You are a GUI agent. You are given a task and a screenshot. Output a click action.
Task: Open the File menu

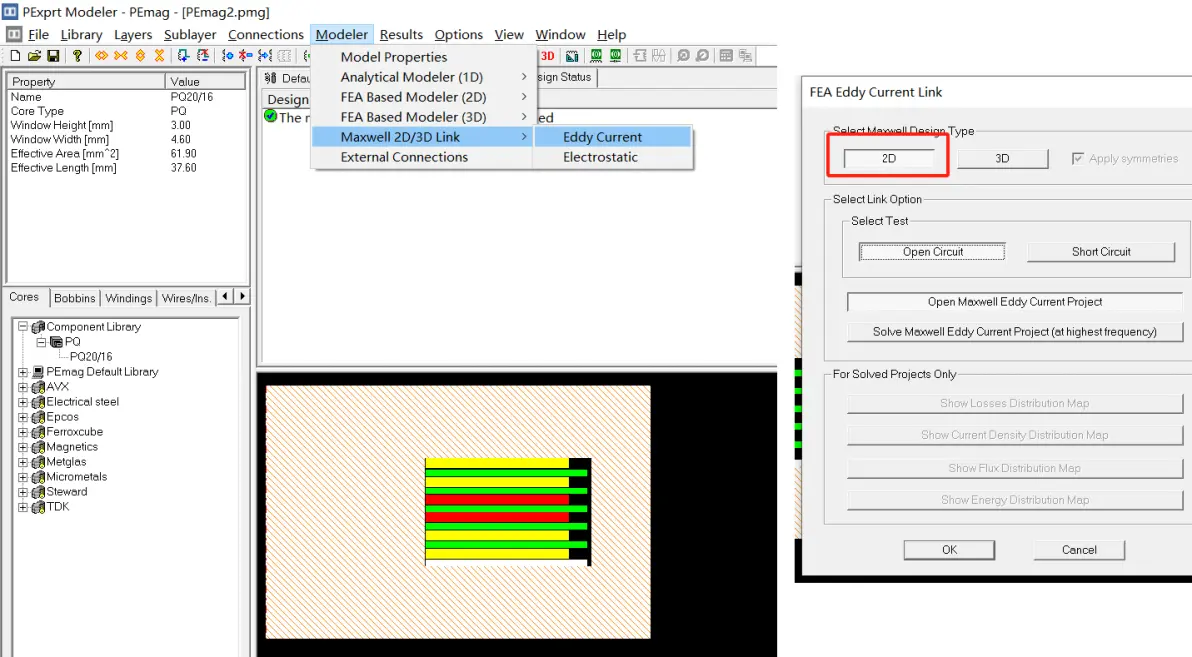point(38,34)
